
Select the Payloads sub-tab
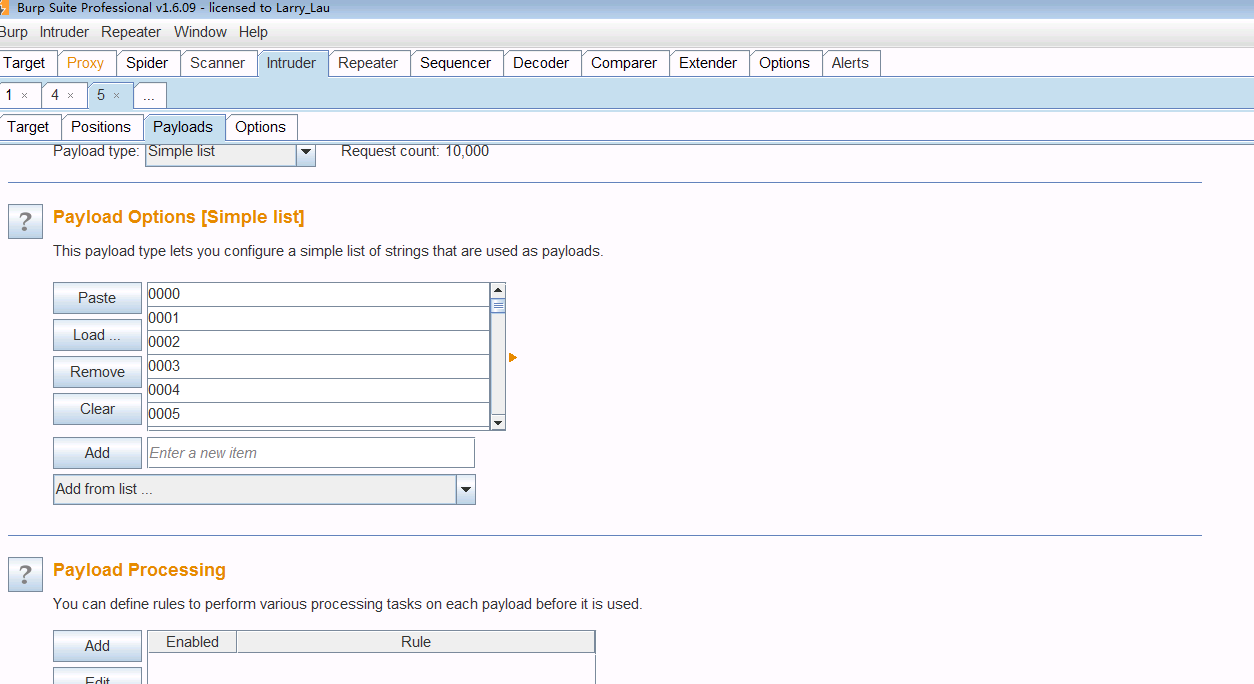pos(183,127)
